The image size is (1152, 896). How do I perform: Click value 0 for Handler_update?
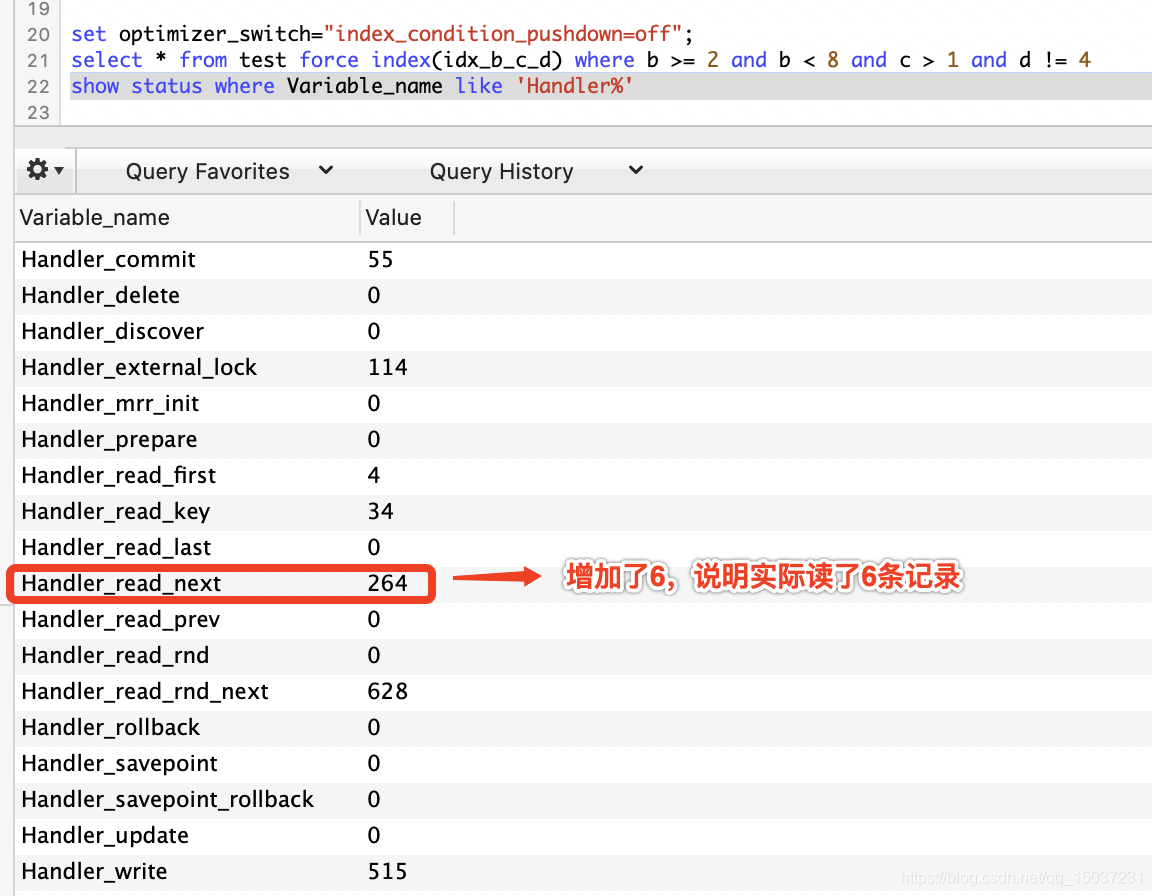(374, 835)
